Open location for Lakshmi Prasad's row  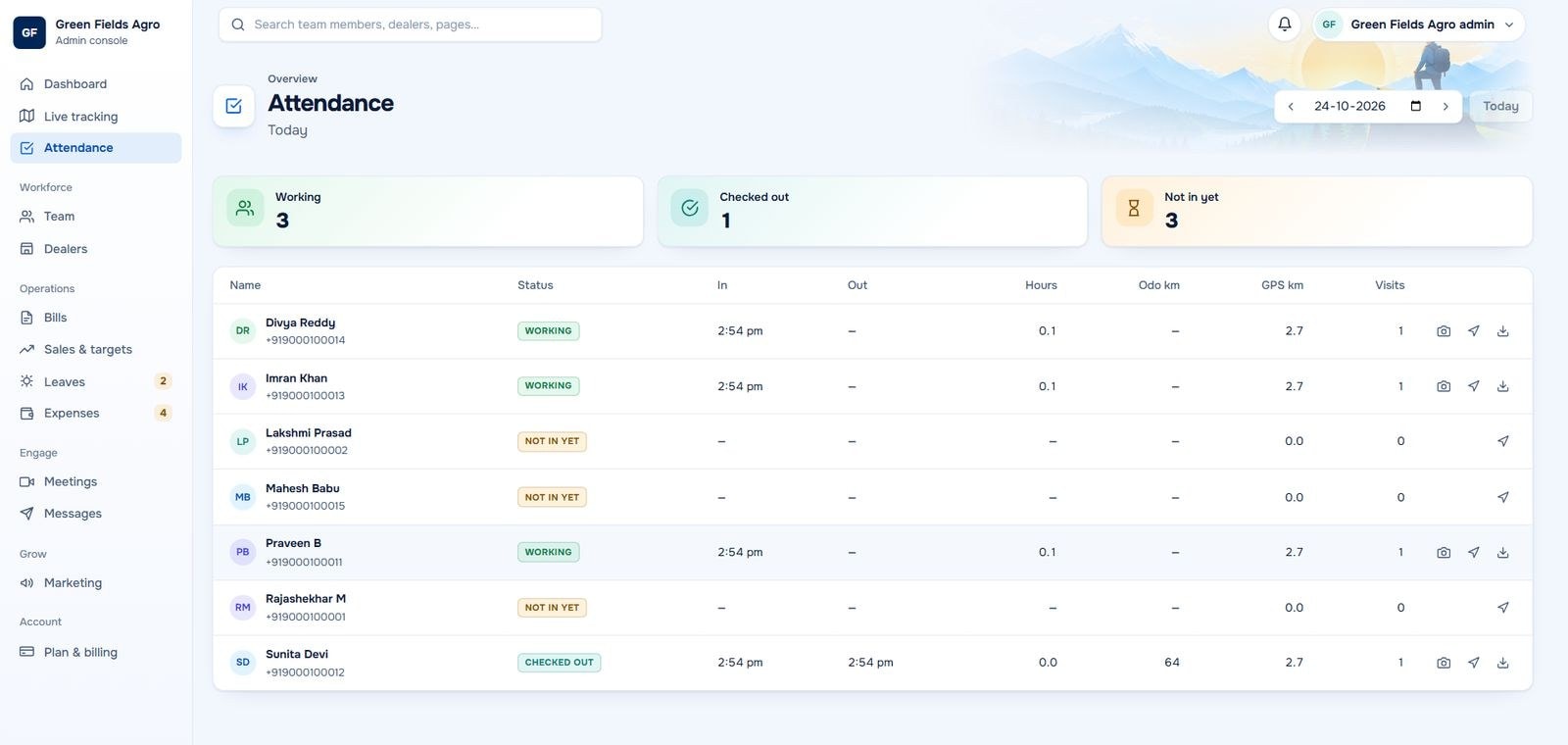pyautogui.click(x=1502, y=441)
